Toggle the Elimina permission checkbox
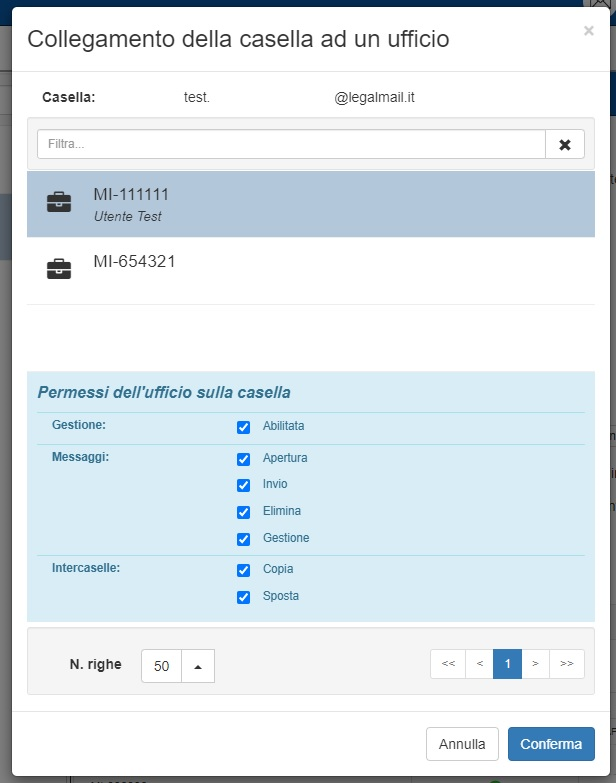616x783 pixels. click(243, 512)
